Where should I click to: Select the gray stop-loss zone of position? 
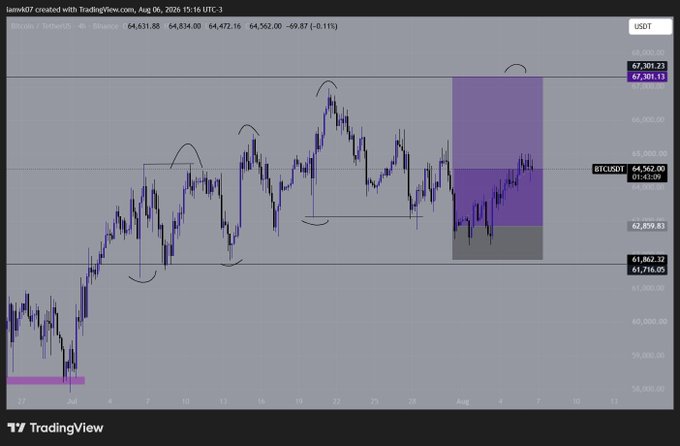pos(497,243)
